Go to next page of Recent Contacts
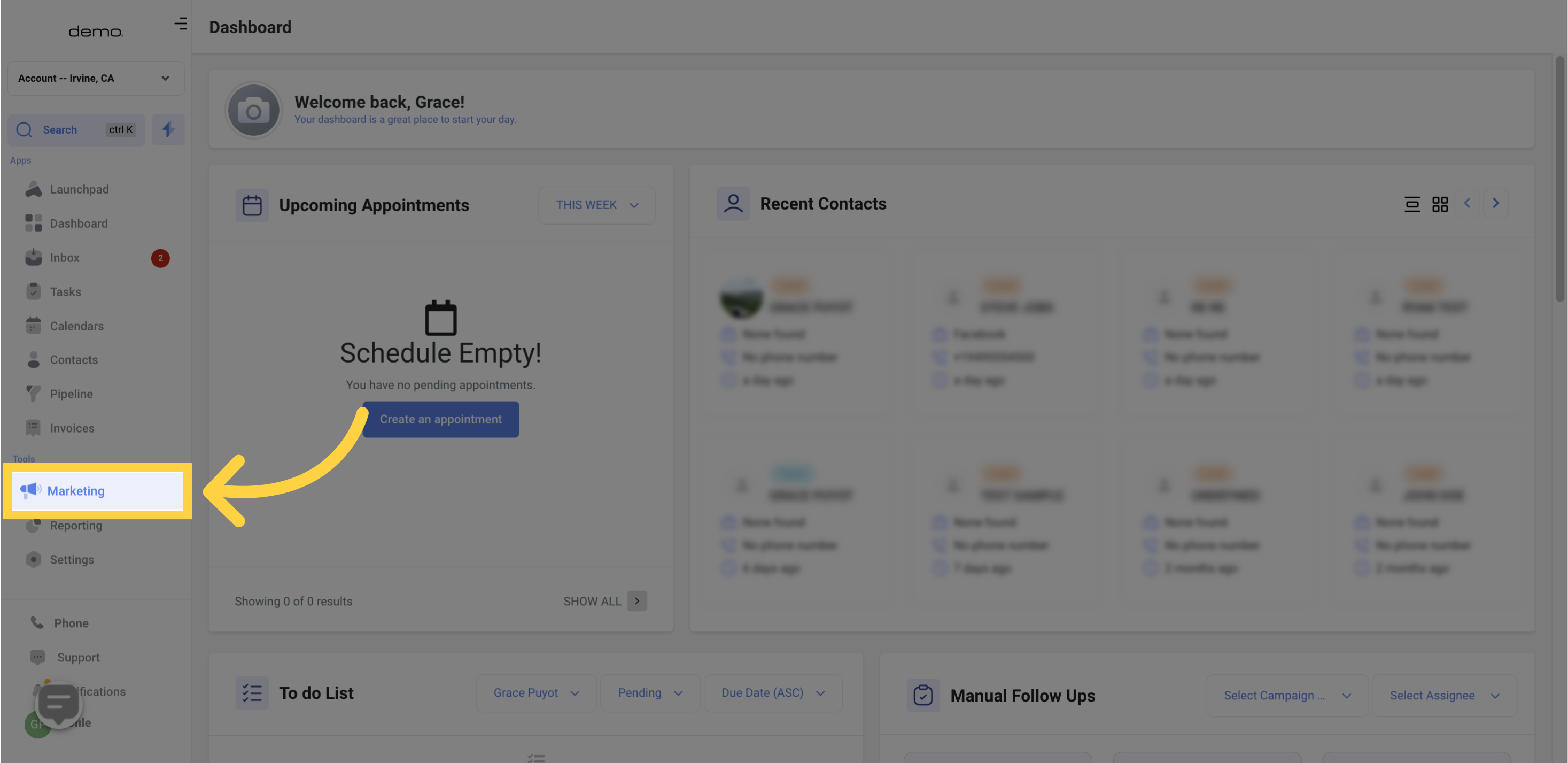This screenshot has height=763, width=1568. (1495, 203)
